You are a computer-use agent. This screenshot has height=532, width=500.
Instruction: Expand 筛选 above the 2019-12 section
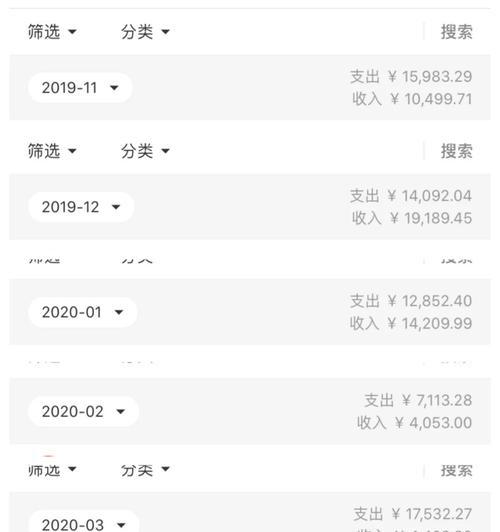(x=52, y=151)
